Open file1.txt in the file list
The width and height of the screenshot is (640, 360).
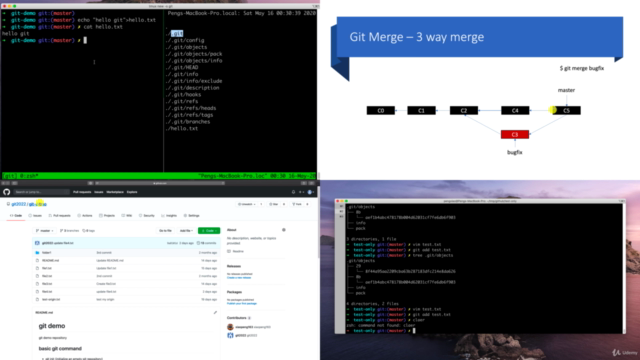[x=47, y=268]
